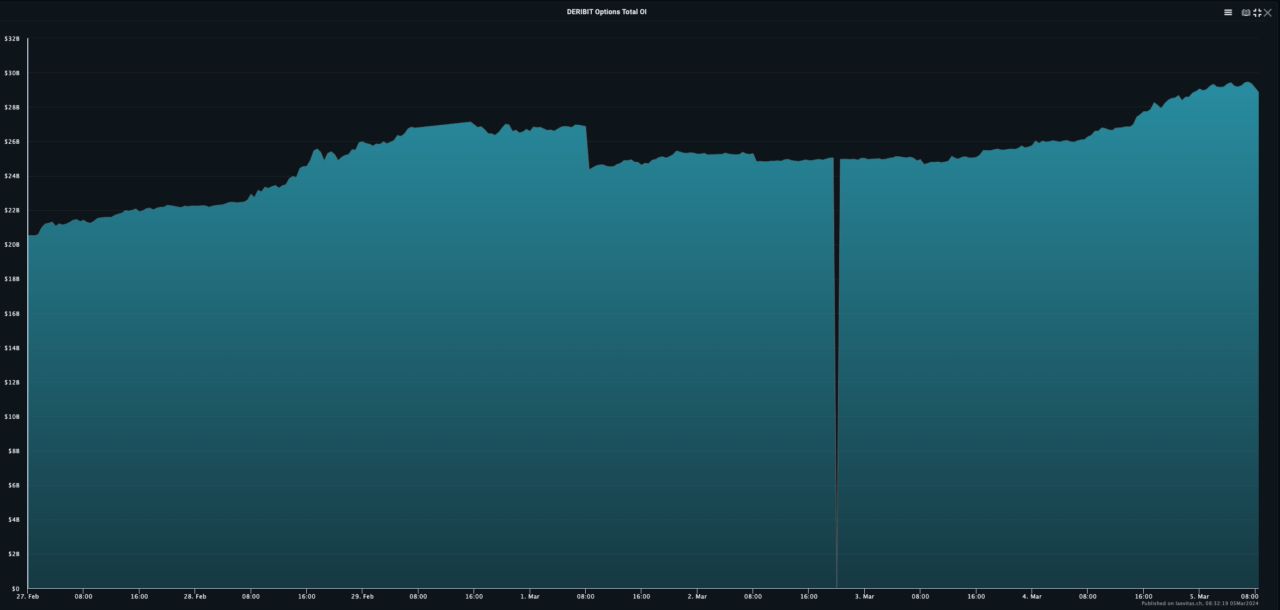Select the '28. Feb' x-axis date label
This screenshot has width=1280, height=610.
tap(195, 596)
